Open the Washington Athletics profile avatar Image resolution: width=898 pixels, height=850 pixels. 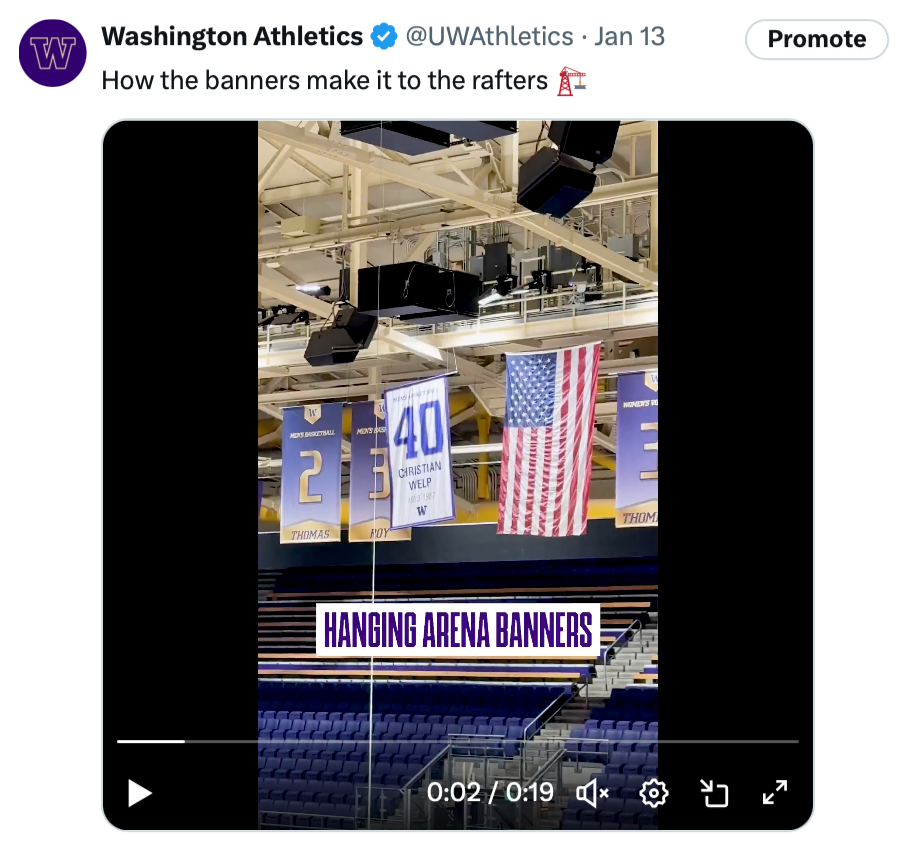53,53
